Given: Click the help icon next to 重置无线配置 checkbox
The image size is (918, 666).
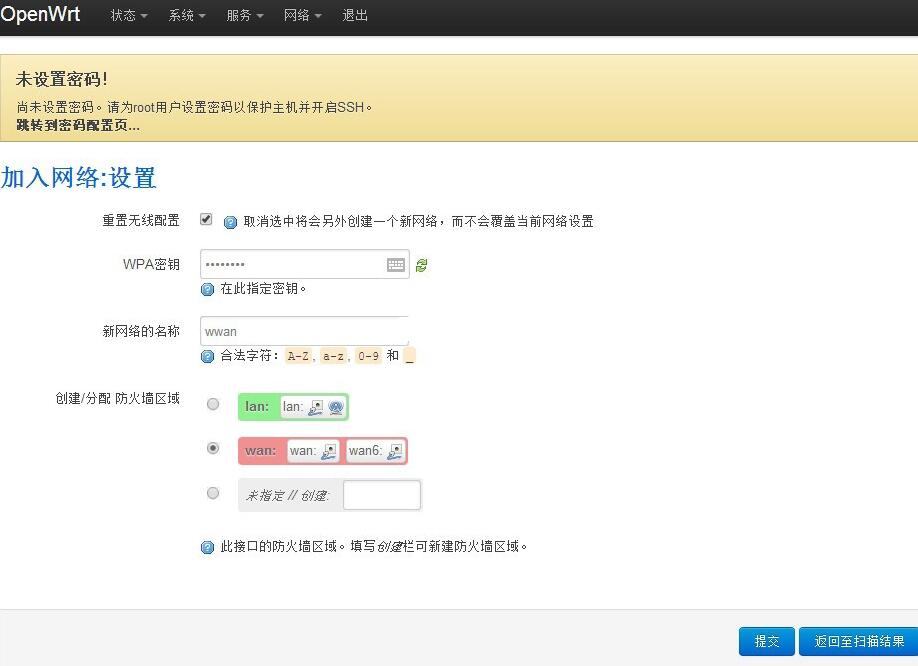Looking at the screenshot, I should coord(230,222).
